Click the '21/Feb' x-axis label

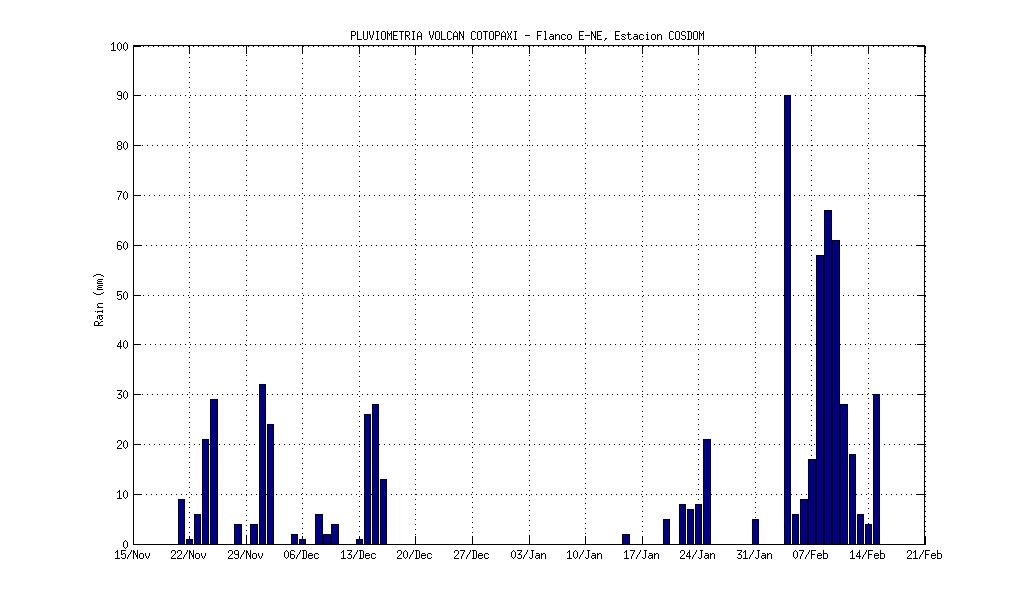click(924, 555)
